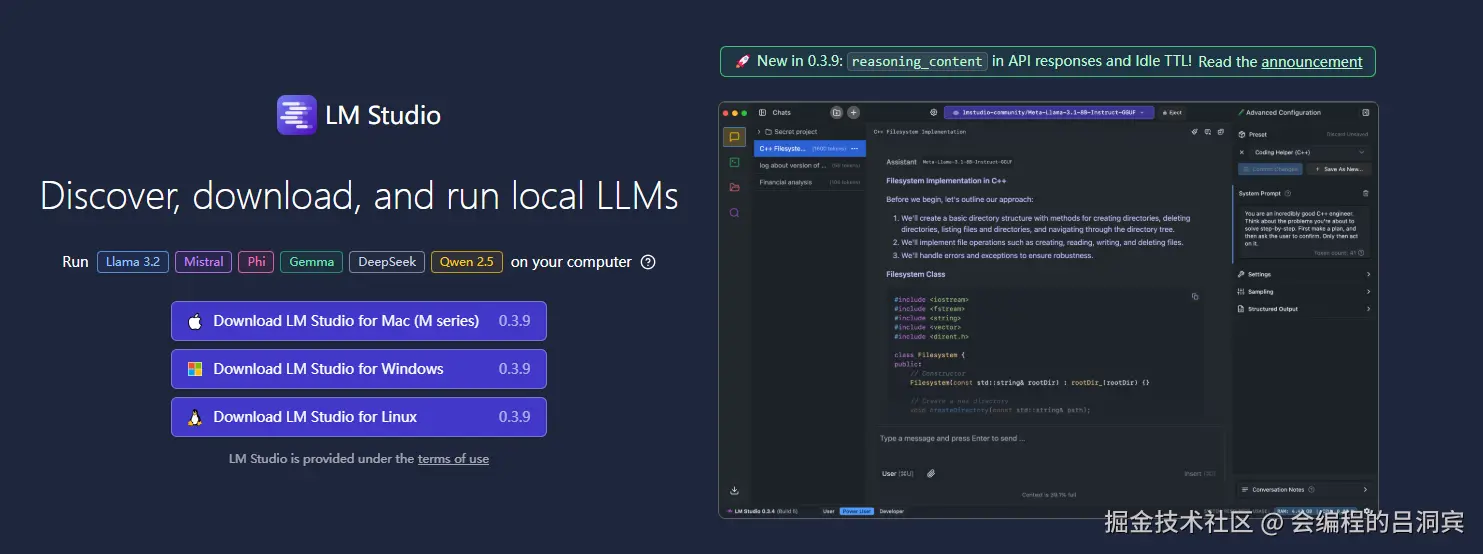Copy the code block using copy icon
Image resolution: width=1483 pixels, height=554 pixels.
click(1195, 297)
